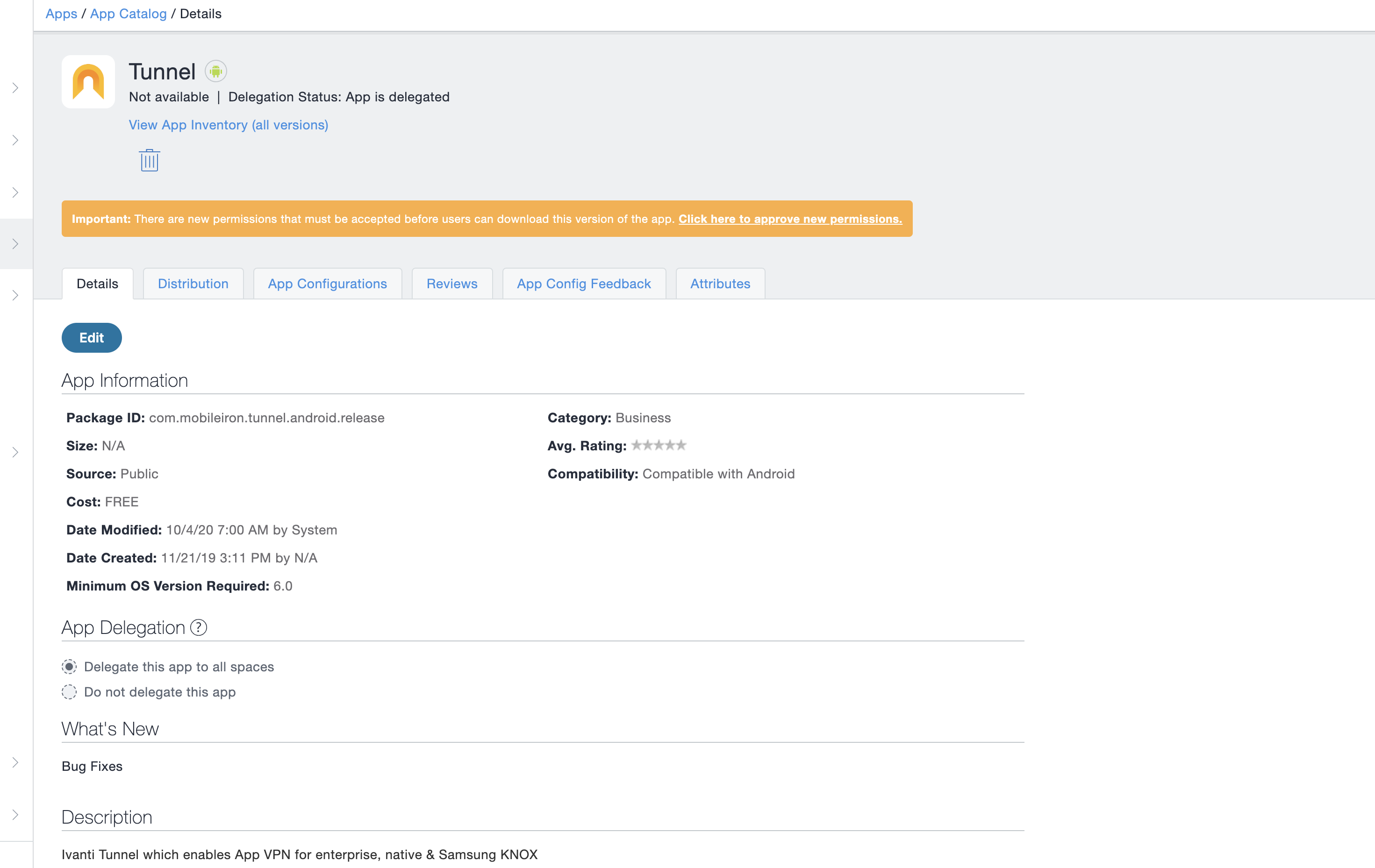Go back to Apps via breadcrumb

pos(61,13)
